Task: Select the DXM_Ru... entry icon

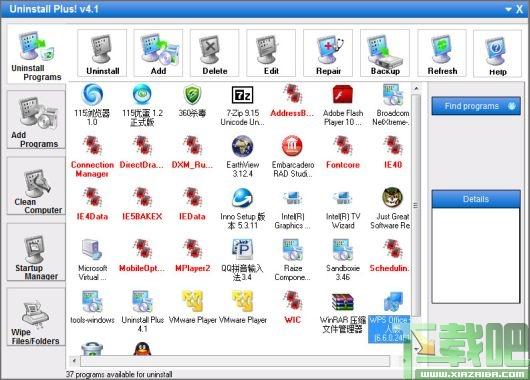Action: pyautogui.click(x=192, y=145)
